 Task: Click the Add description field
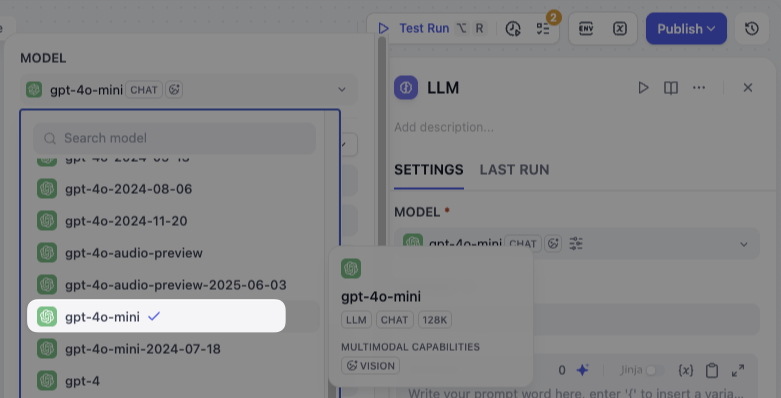click(444, 128)
